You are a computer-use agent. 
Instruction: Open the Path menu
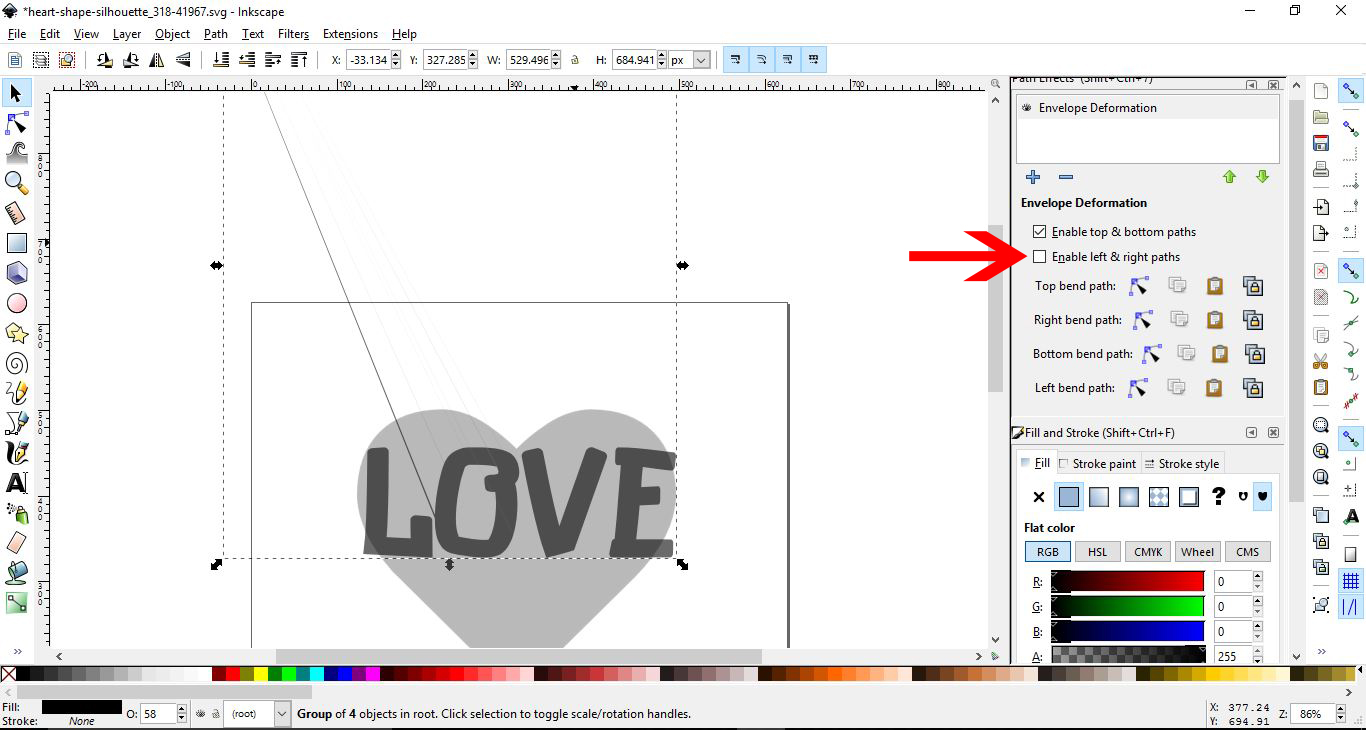pos(215,33)
